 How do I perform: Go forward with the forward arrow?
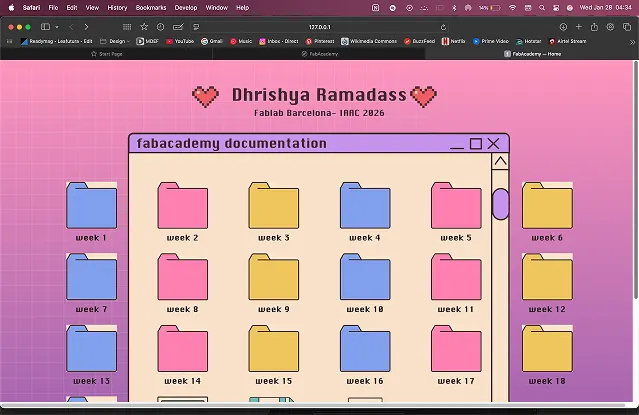[x=86, y=27]
